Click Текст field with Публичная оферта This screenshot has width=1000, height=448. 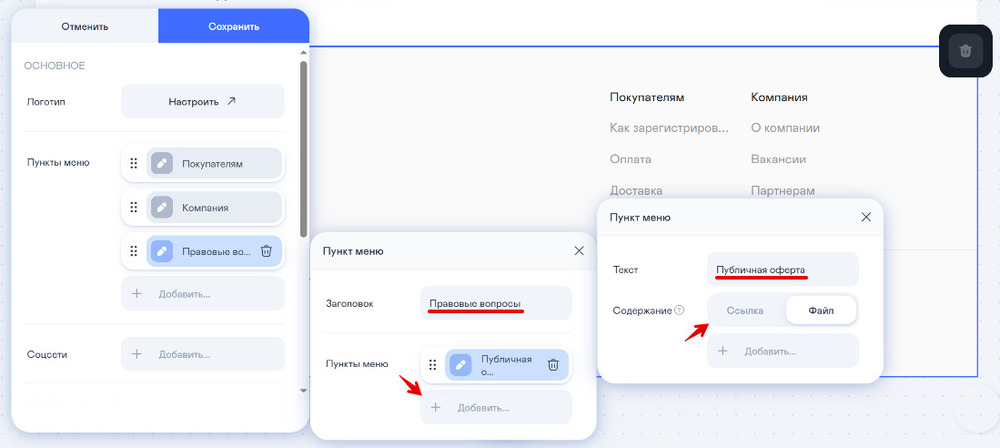coord(782,269)
